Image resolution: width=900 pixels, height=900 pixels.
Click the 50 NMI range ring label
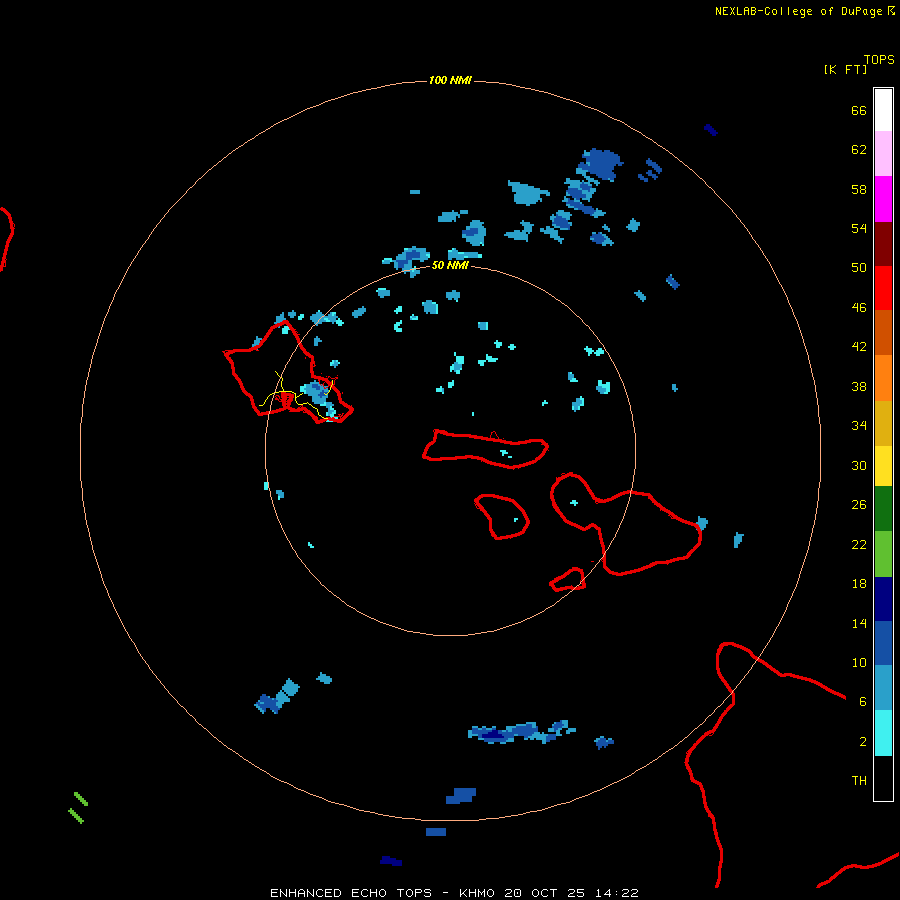pyautogui.click(x=450, y=265)
